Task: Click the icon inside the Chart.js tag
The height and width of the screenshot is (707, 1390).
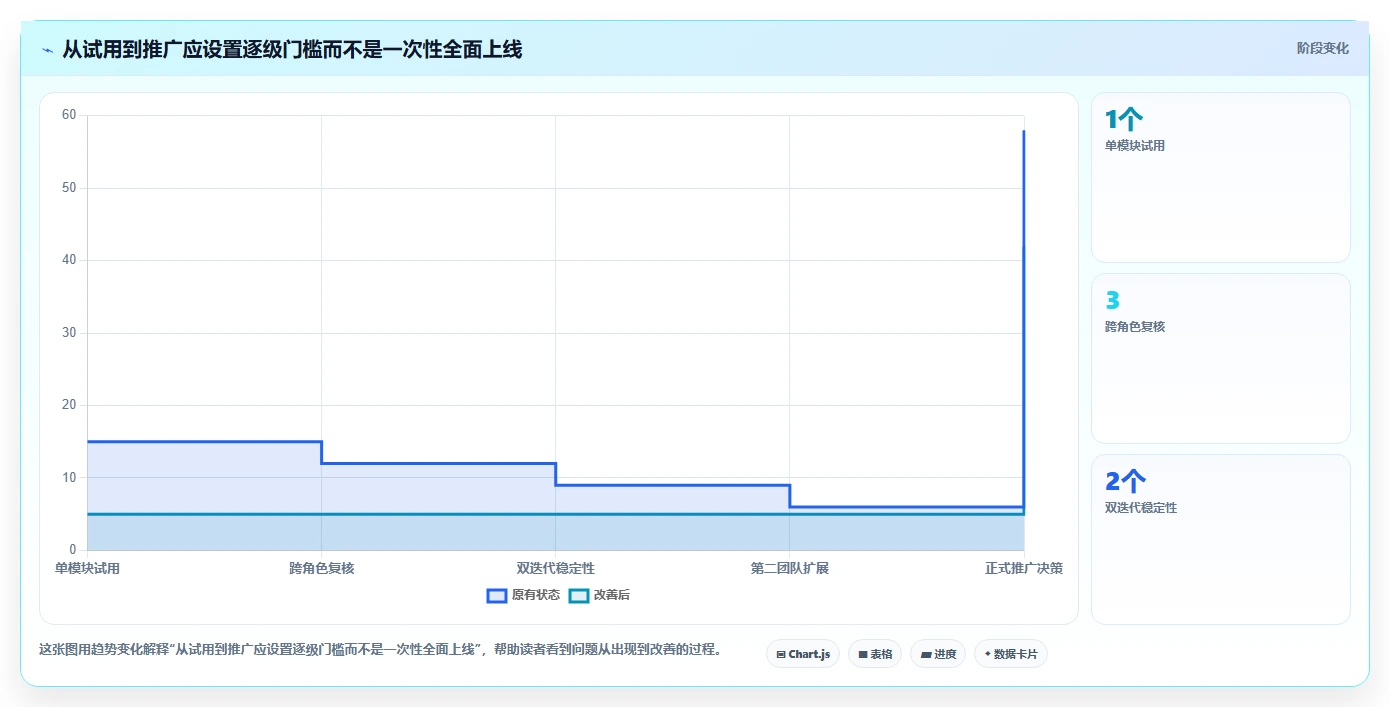Action: (781, 654)
